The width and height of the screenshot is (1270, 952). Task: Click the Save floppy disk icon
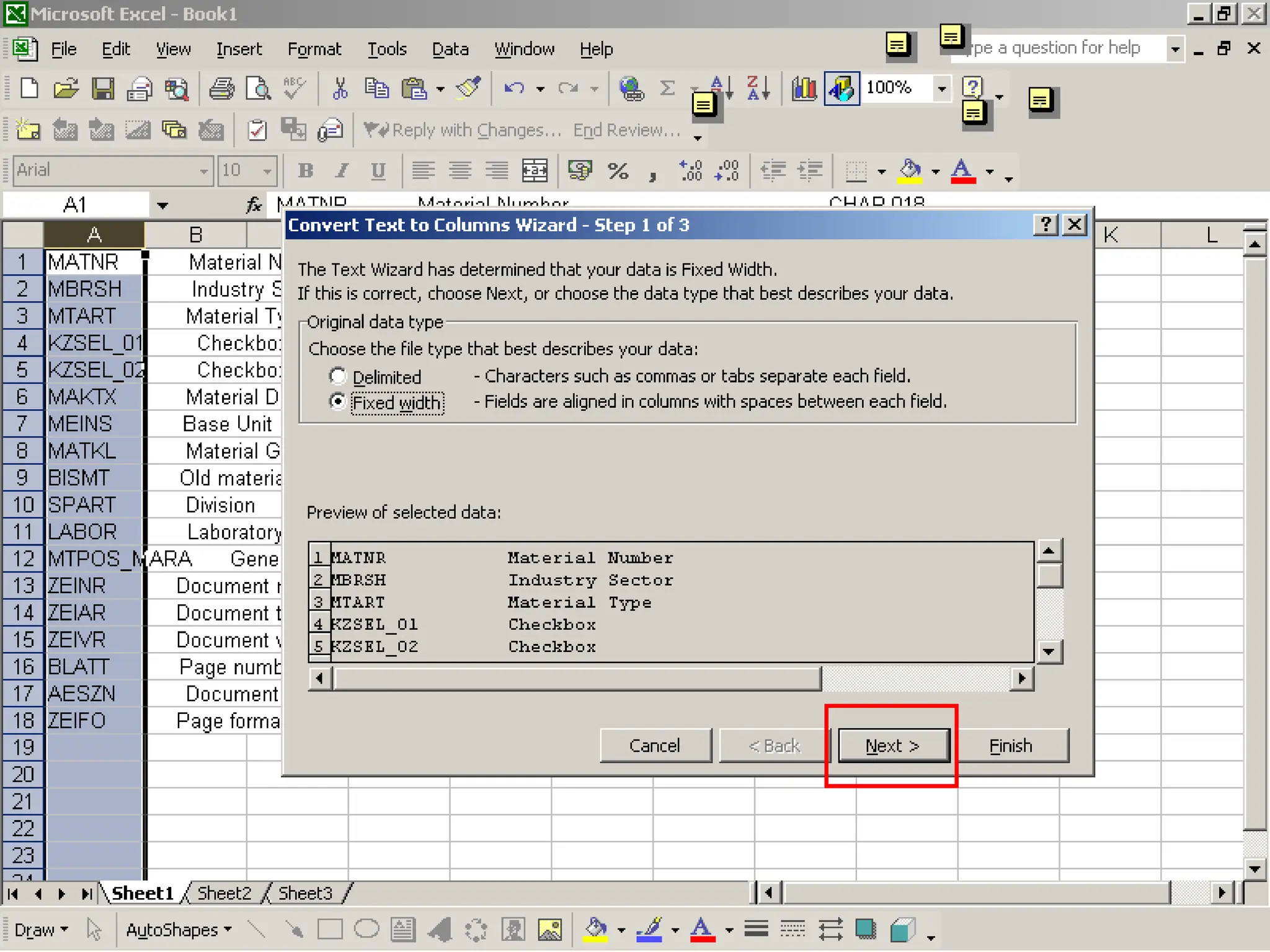pyautogui.click(x=103, y=89)
